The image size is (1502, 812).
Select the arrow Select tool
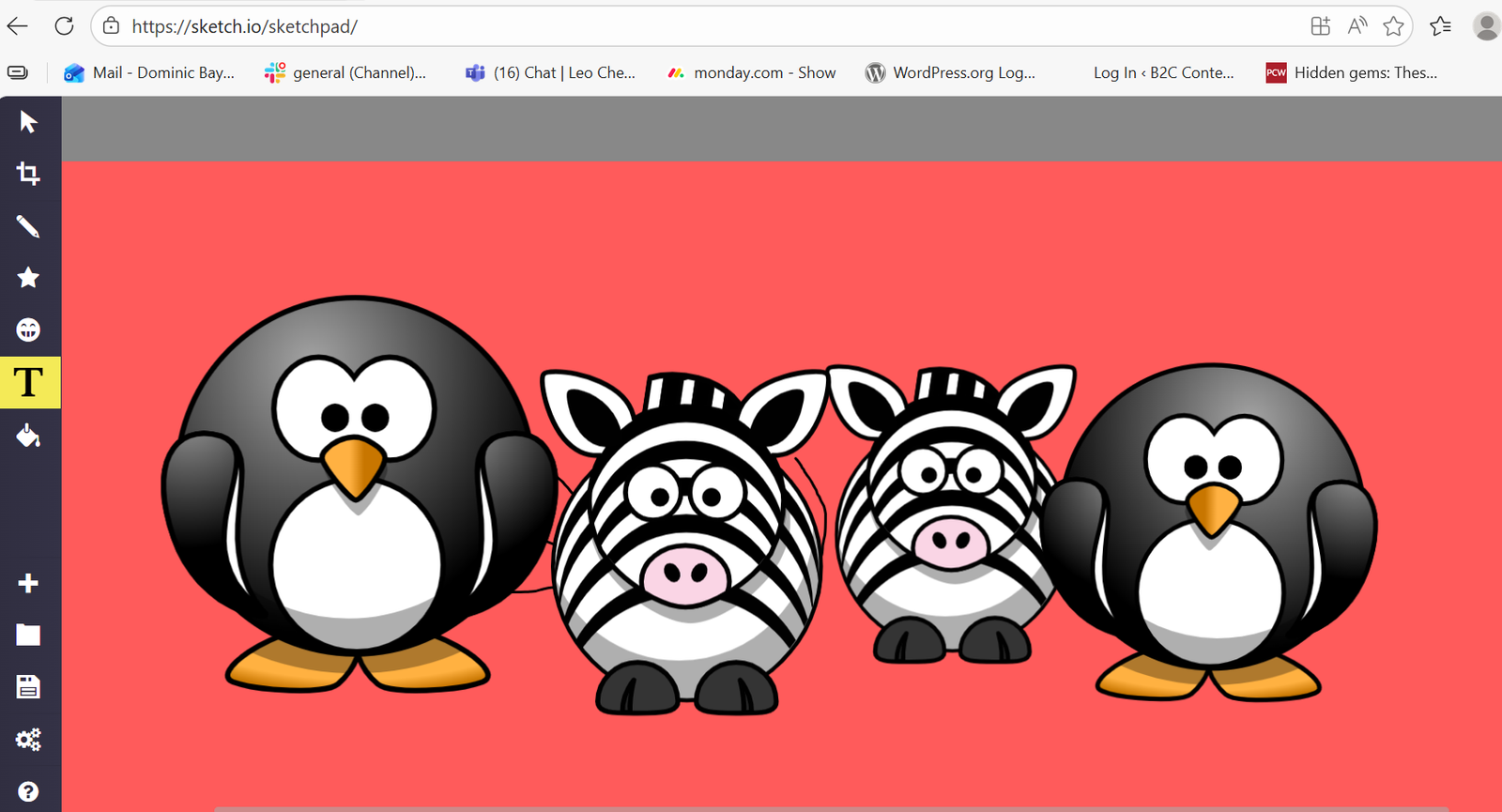point(28,122)
